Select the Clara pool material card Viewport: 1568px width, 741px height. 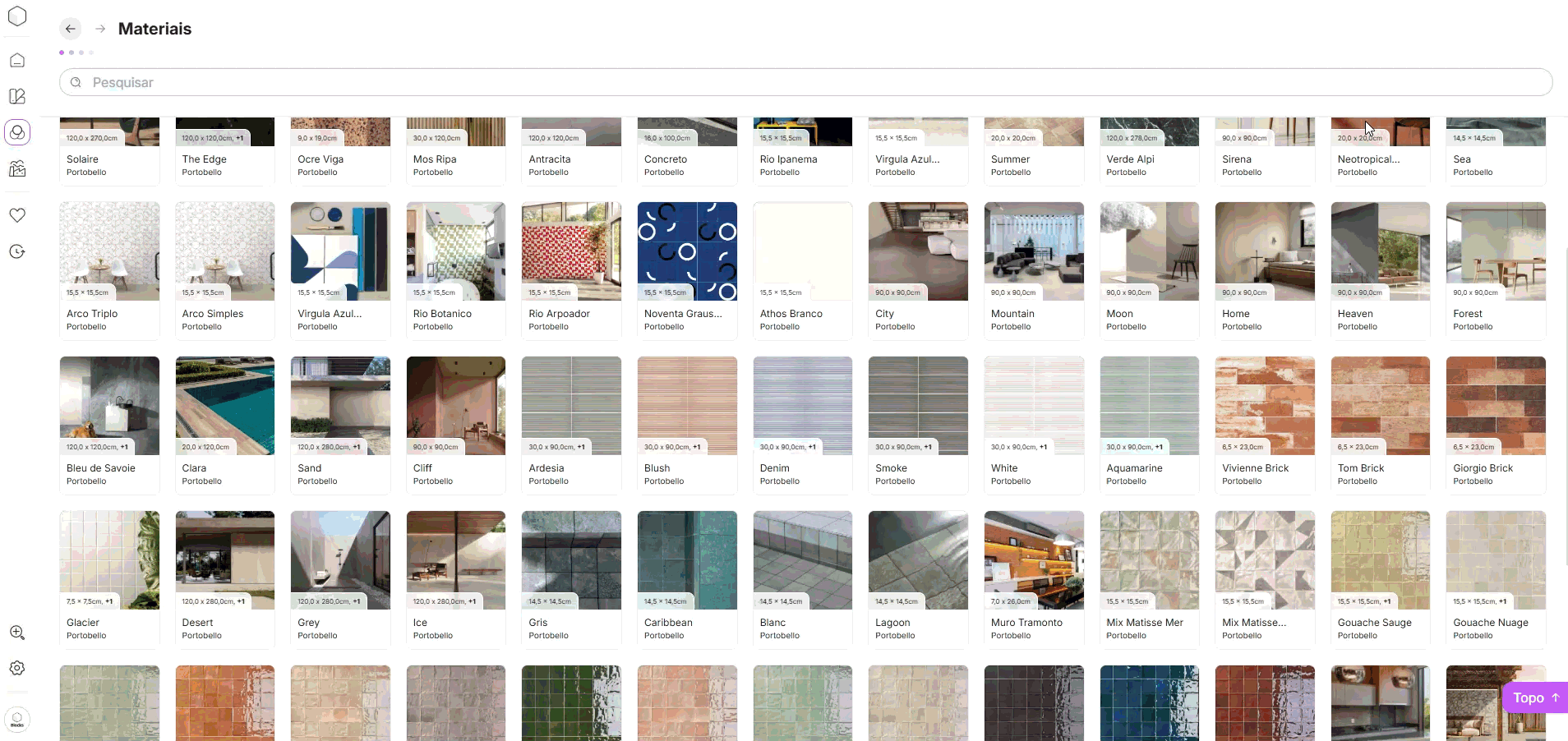(x=224, y=425)
